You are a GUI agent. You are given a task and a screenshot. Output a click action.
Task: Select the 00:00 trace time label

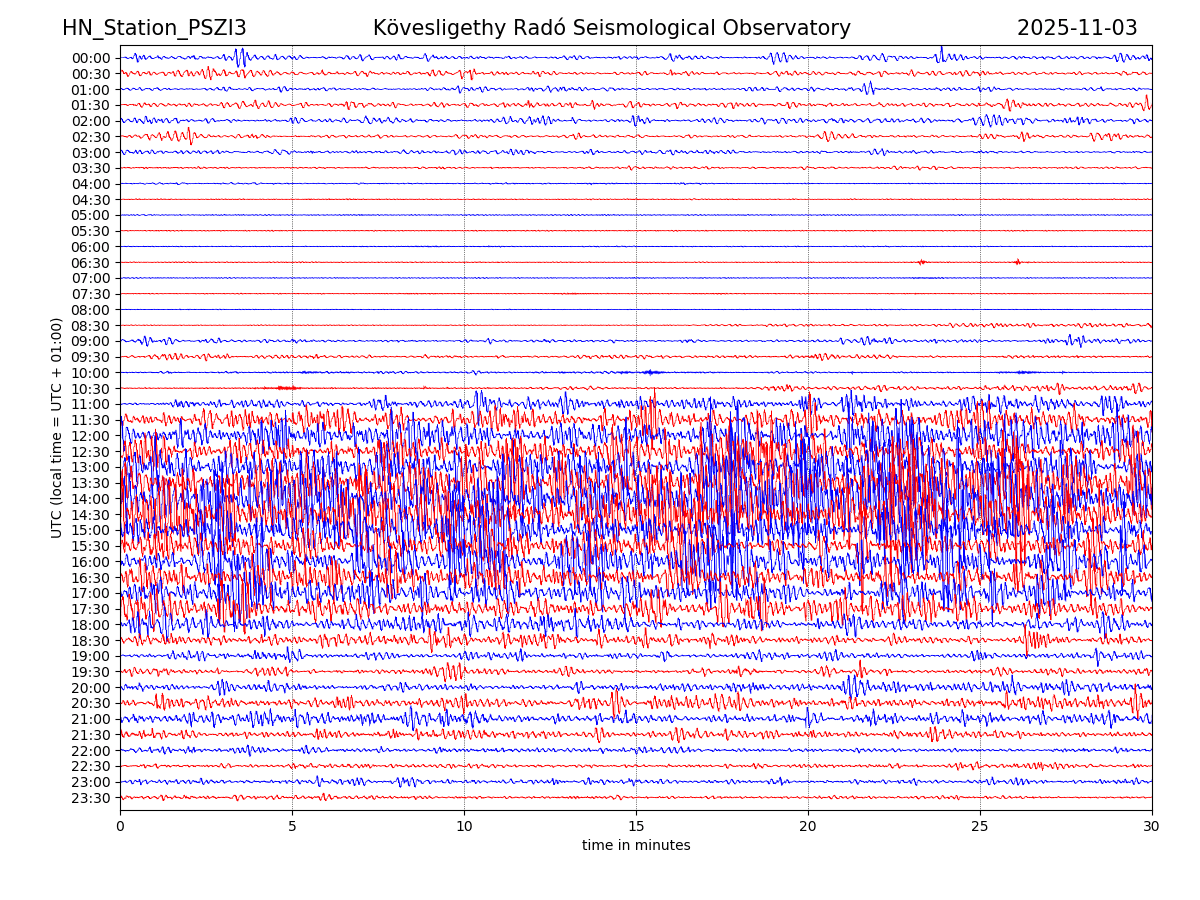(x=91, y=58)
